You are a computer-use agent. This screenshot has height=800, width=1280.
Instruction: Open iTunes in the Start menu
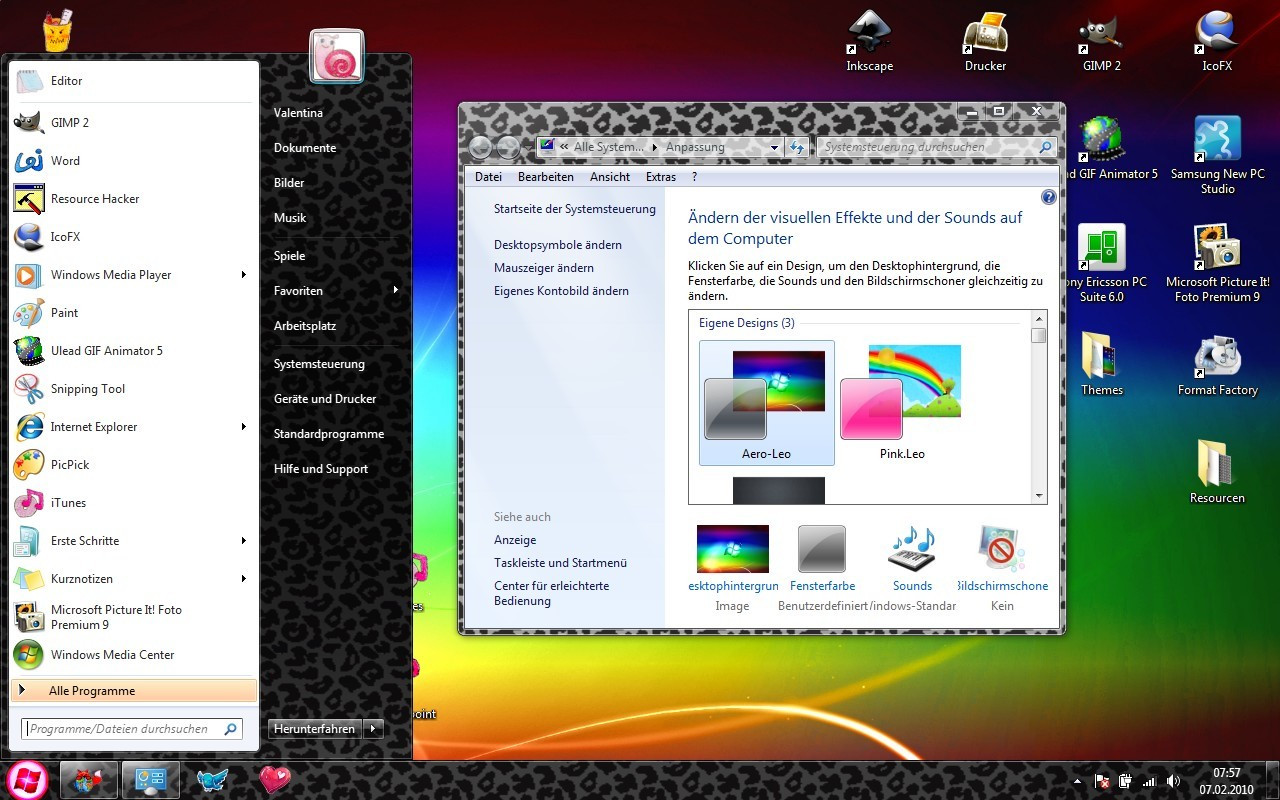click(133, 502)
